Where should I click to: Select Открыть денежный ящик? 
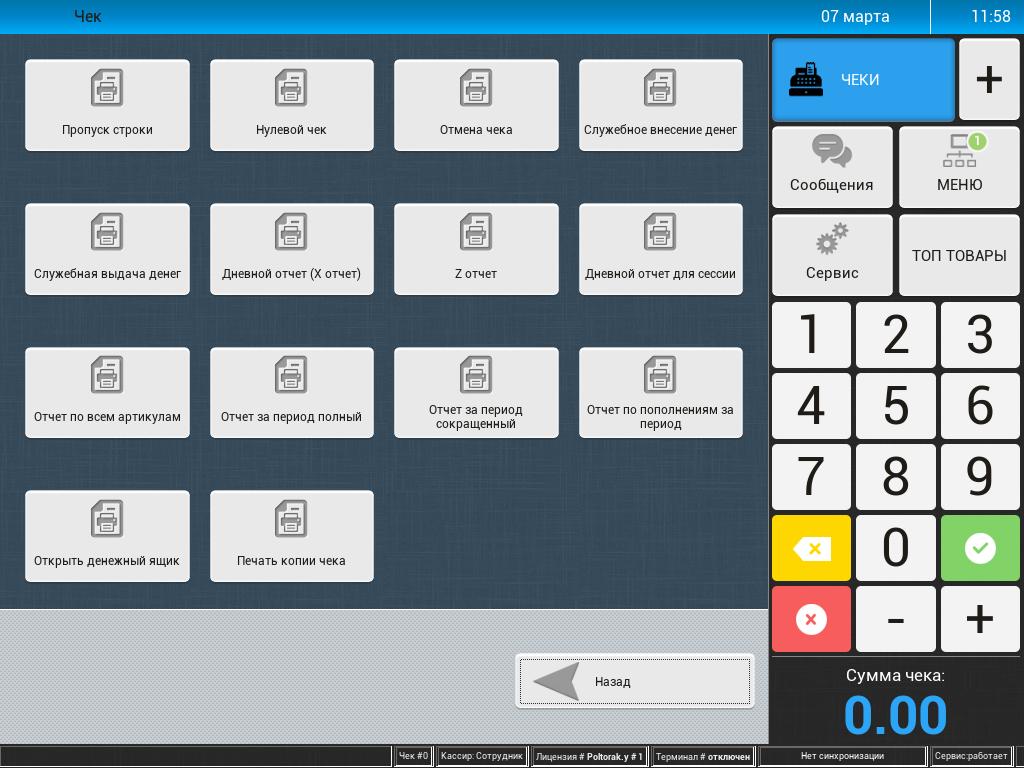pos(107,536)
